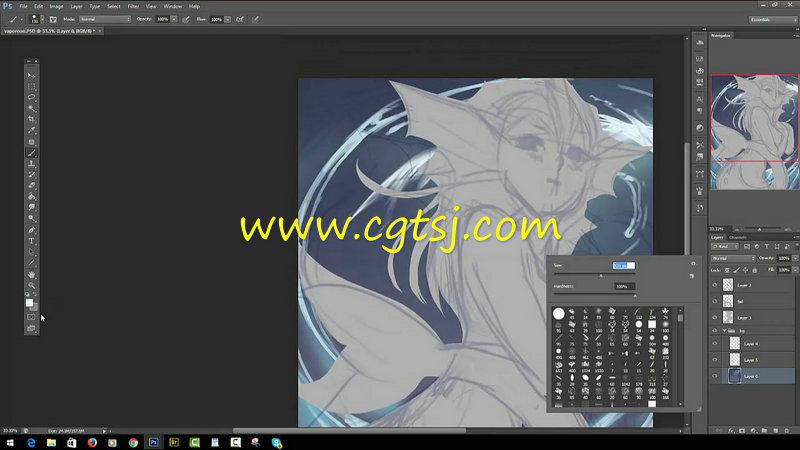Viewport: 800px width, 450px height.
Task: Select the Move tool
Action: pos(31,76)
